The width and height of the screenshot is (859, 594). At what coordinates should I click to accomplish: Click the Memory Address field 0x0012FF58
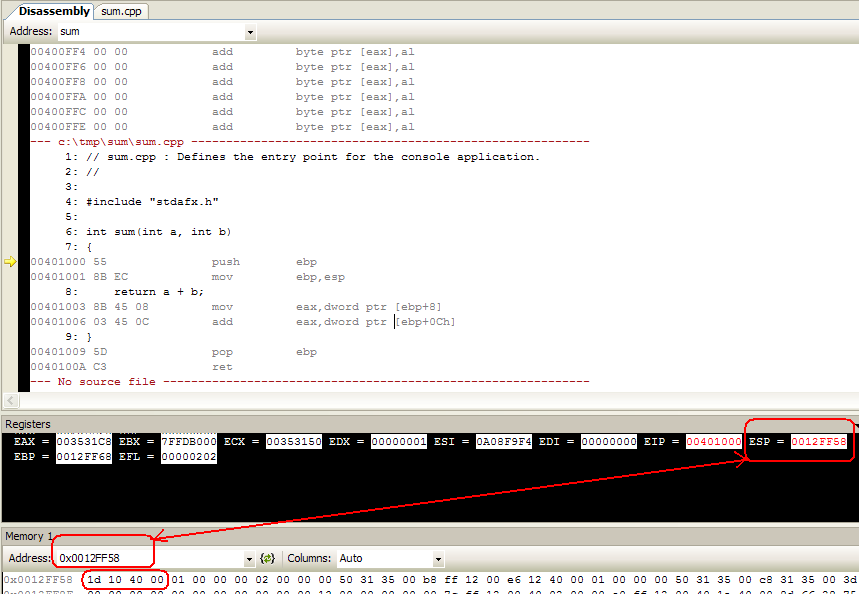pos(150,558)
